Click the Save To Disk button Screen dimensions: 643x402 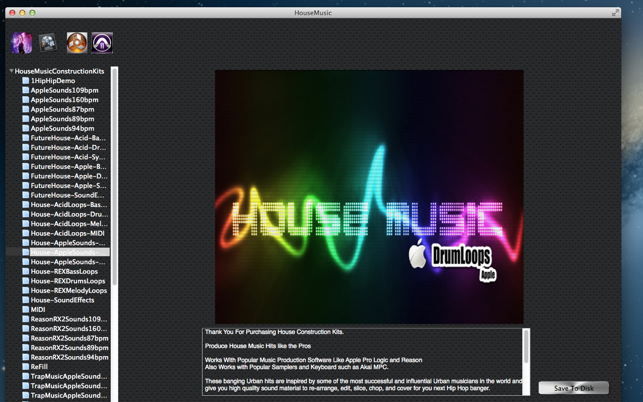click(574, 388)
